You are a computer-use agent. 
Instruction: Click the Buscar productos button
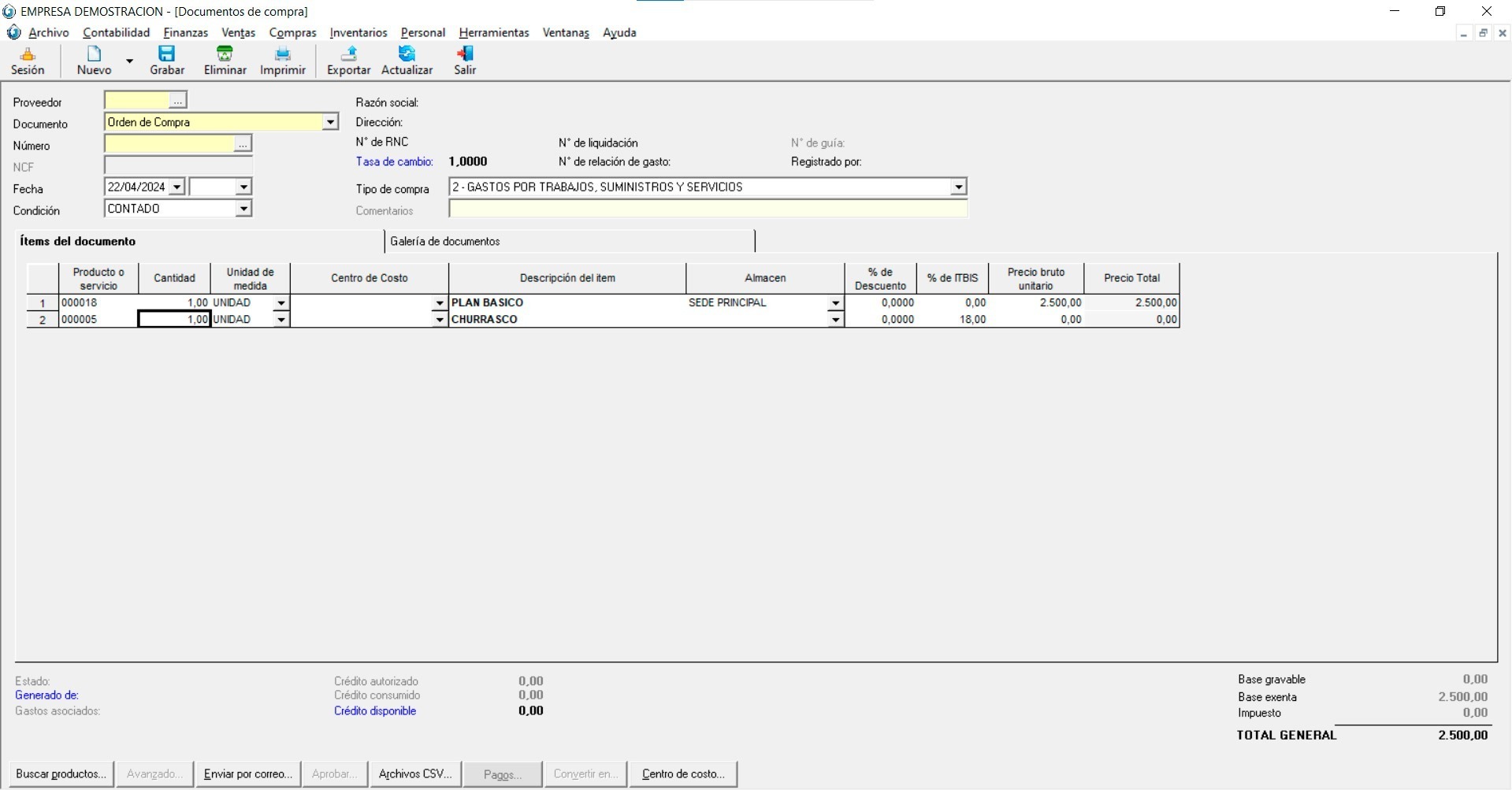[x=61, y=774]
